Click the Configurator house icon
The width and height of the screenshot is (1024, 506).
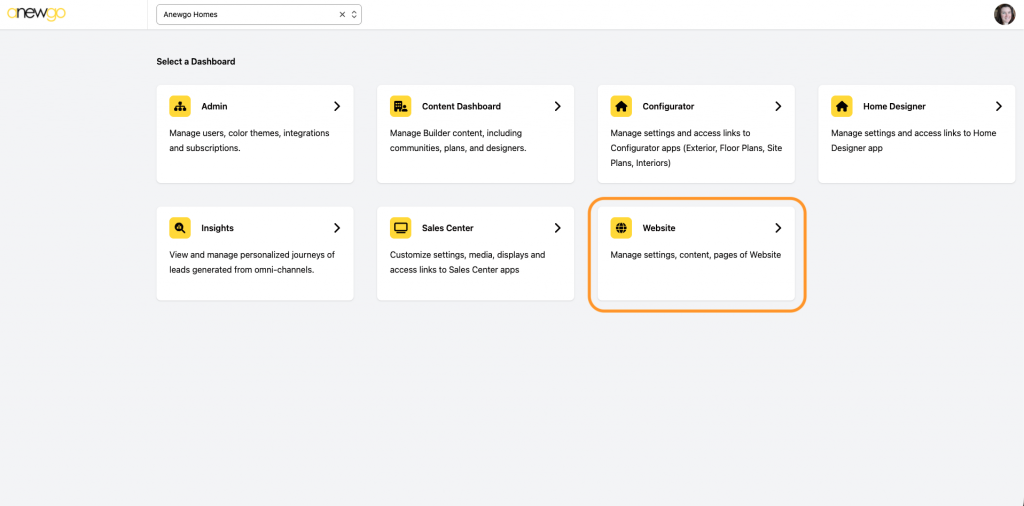point(621,106)
